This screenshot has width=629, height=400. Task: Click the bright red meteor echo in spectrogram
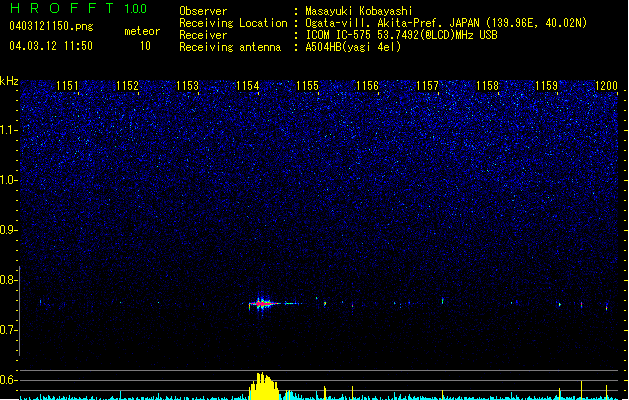(x=262, y=304)
